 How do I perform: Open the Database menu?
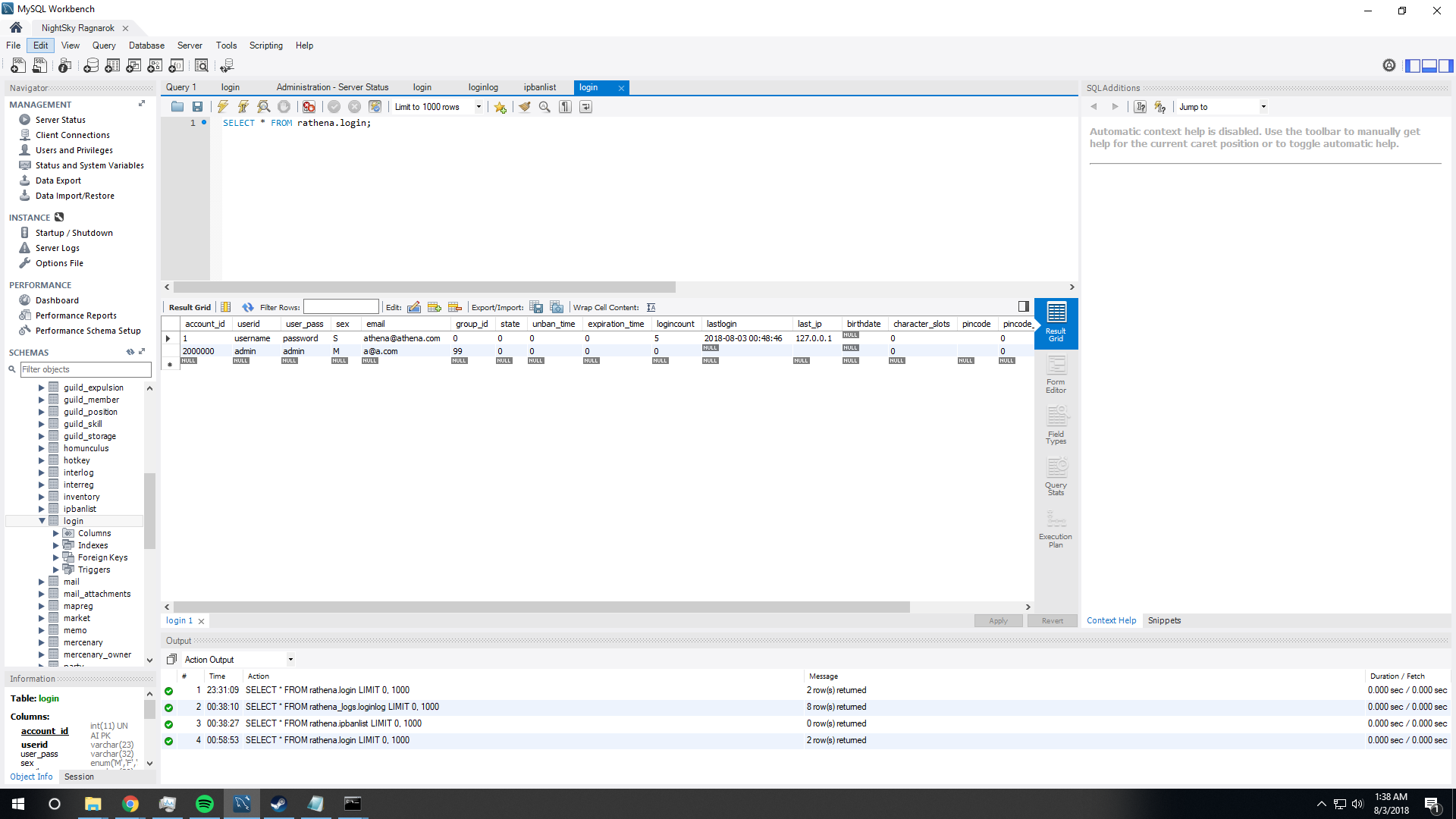pyautogui.click(x=146, y=45)
